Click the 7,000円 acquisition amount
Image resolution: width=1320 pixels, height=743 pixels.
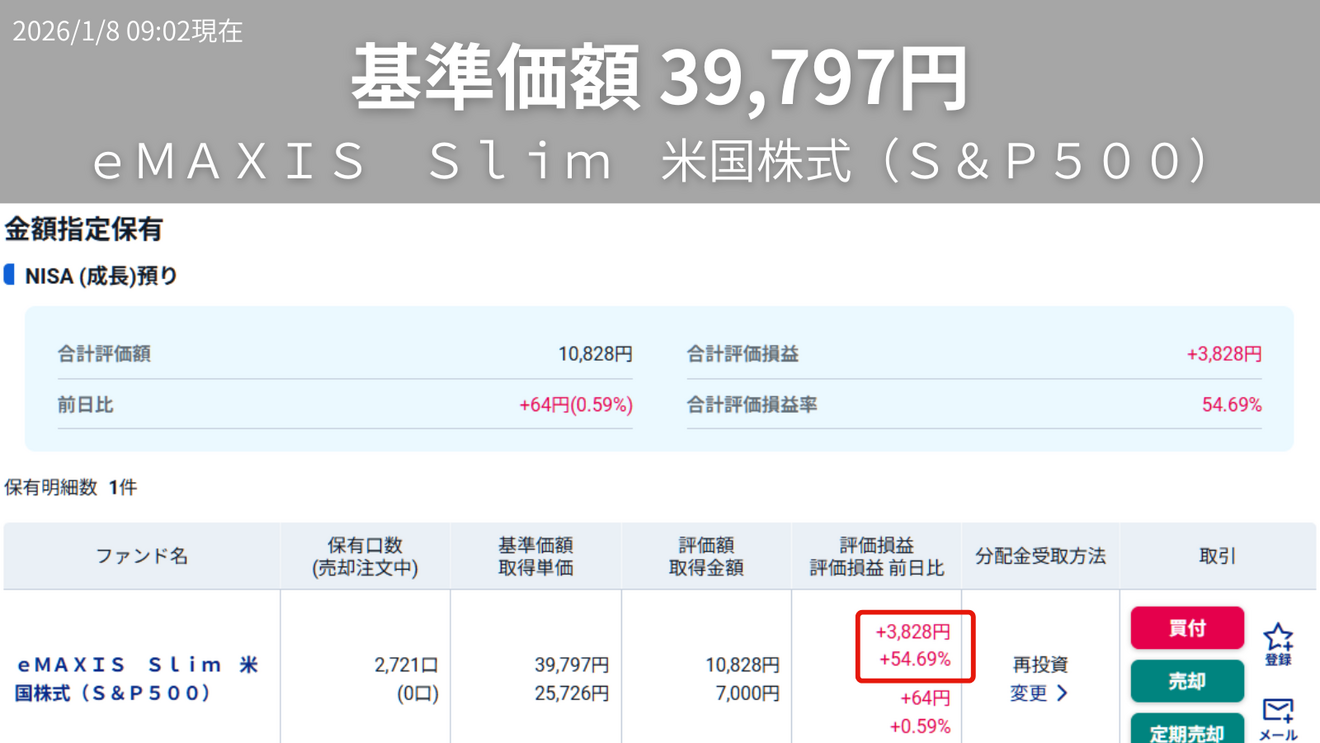point(748,693)
